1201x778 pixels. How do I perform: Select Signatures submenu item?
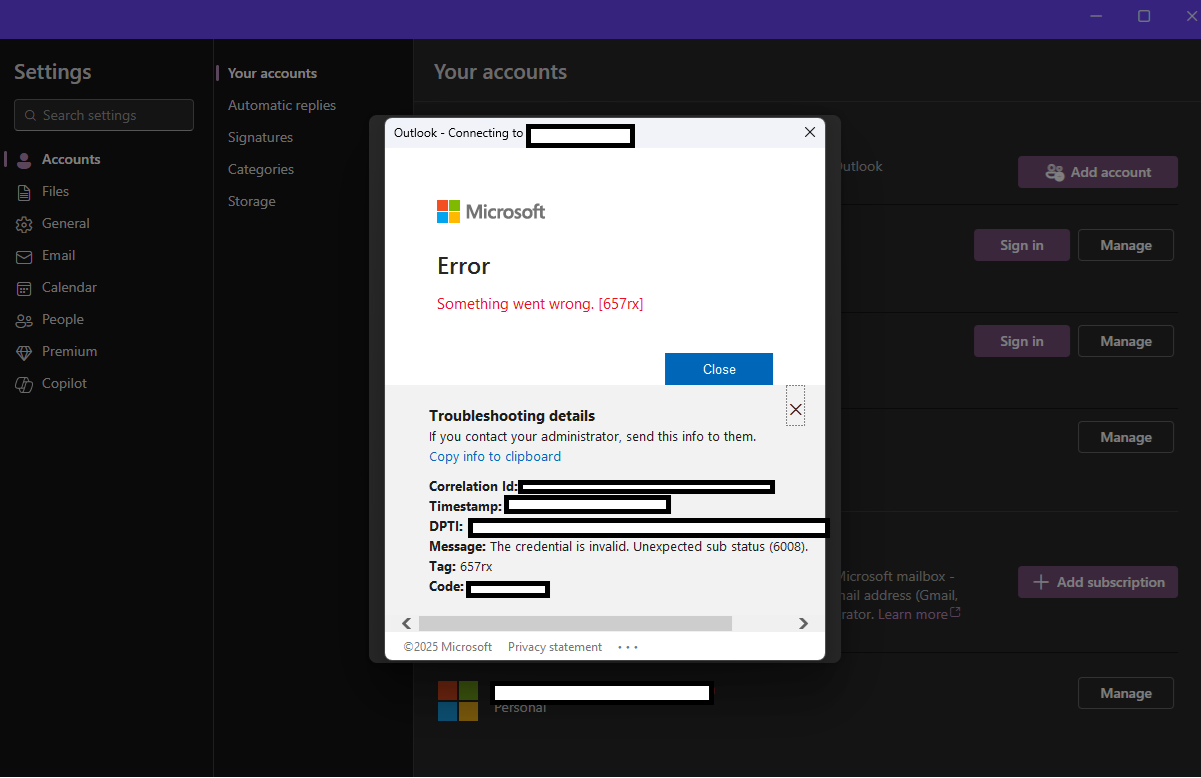pos(260,137)
